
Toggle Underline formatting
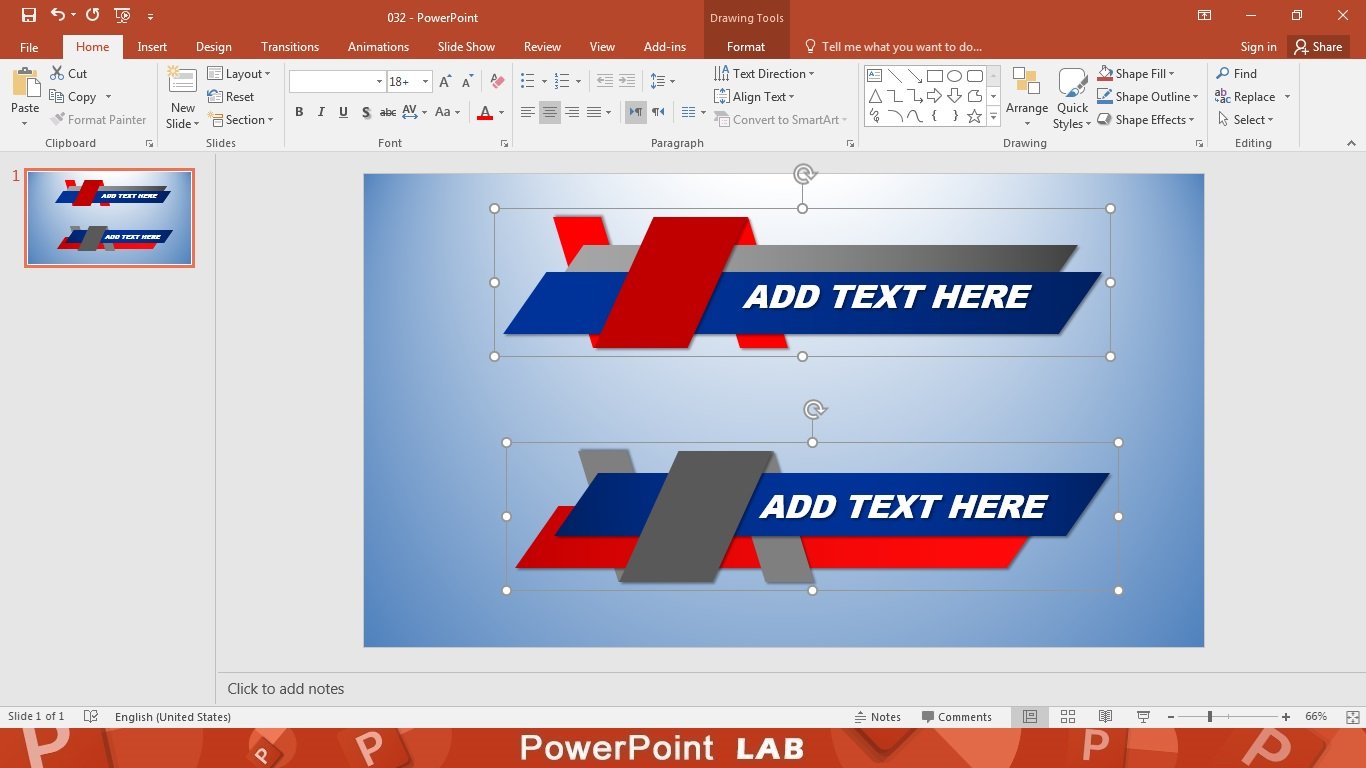click(x=343, y=112)
